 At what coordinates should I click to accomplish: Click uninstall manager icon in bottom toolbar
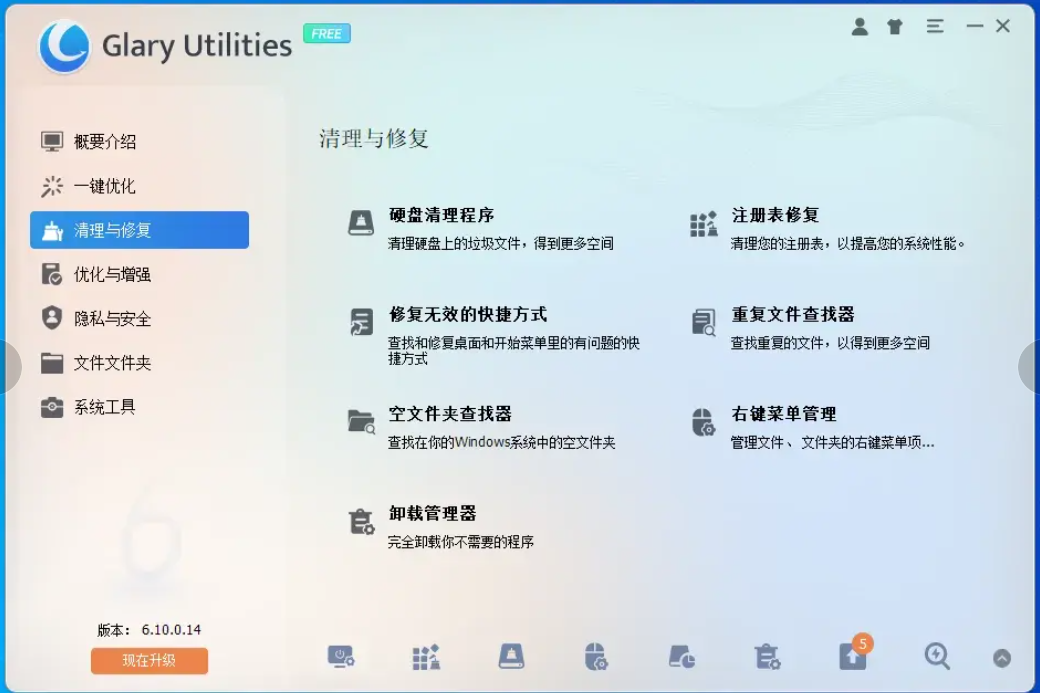(x=767, y=657)
